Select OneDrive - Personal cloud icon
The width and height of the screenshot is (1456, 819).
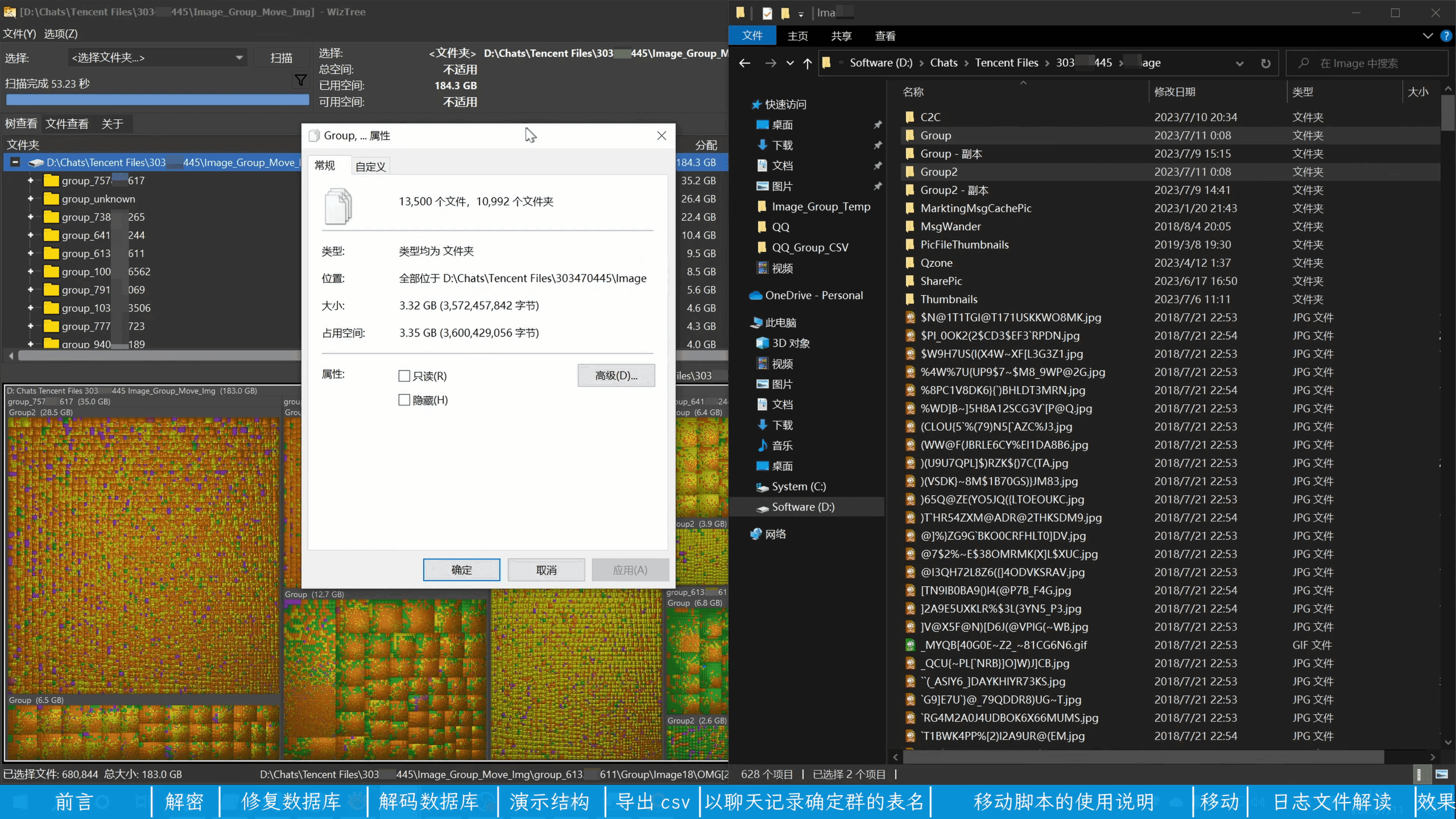[756, 295]
